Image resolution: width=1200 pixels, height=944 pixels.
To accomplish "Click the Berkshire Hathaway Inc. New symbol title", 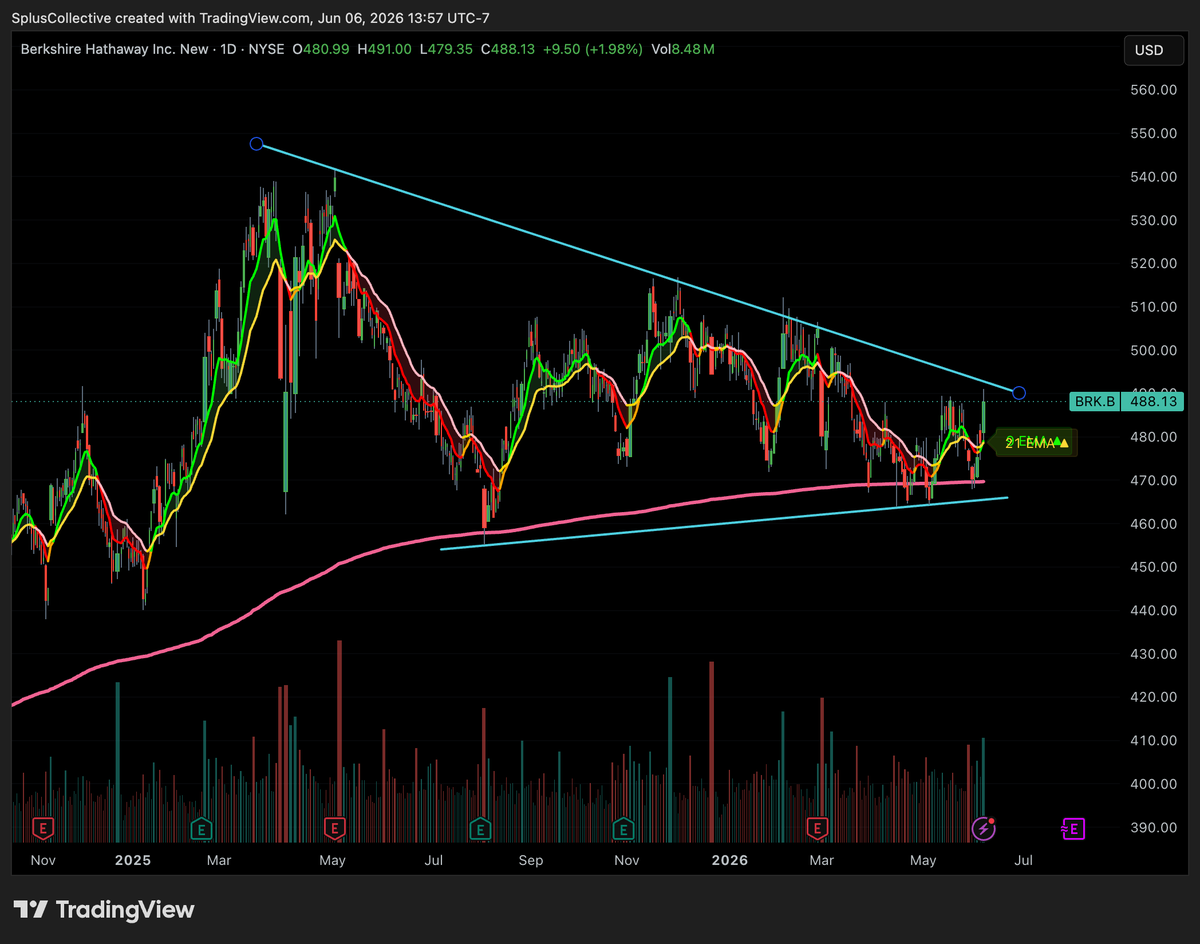I will click(x=115, y=49).
